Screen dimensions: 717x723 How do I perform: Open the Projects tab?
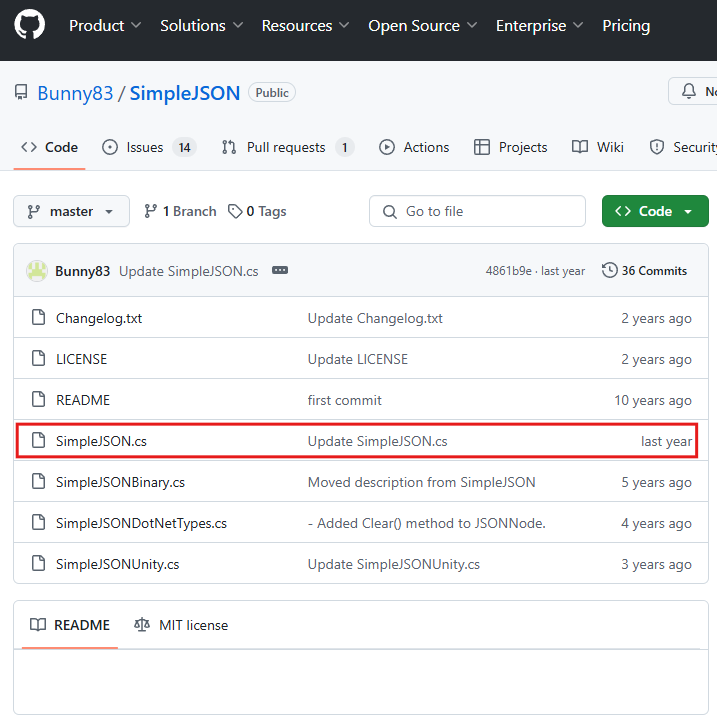pyautogui.click(x=510, y=148)
